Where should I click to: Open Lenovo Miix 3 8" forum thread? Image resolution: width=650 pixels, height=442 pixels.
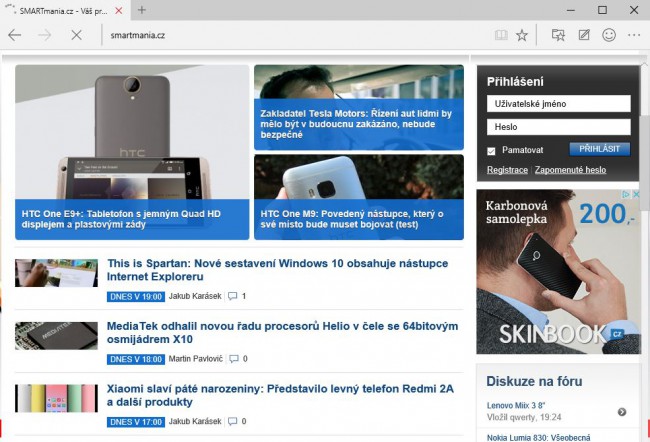(516, 406)
